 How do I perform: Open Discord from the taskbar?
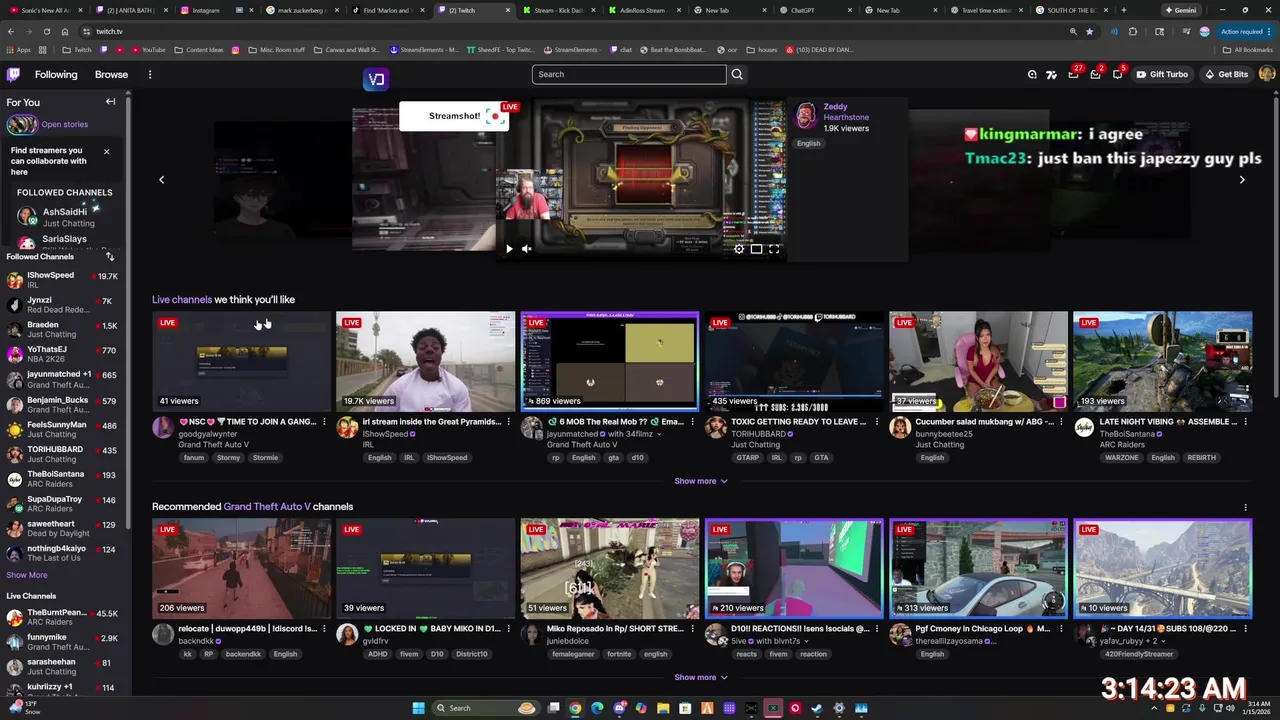(x=619, y=708)
